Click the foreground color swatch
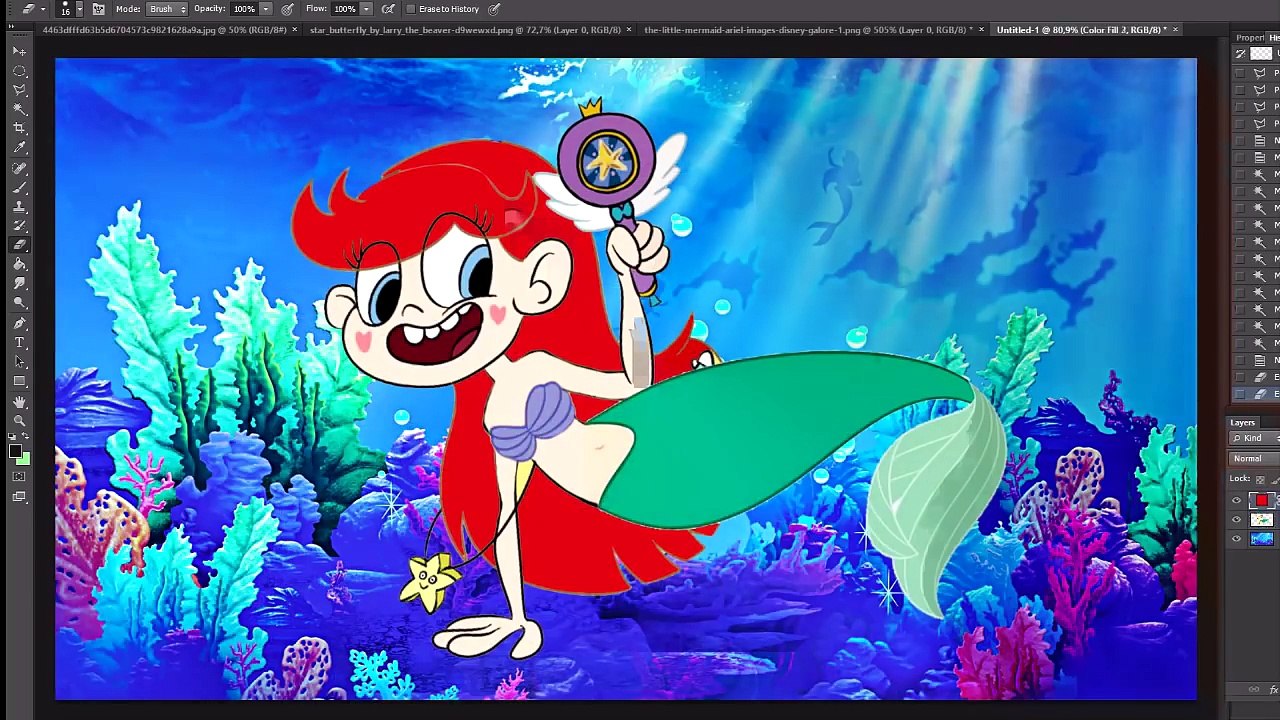 pos(15,452)
